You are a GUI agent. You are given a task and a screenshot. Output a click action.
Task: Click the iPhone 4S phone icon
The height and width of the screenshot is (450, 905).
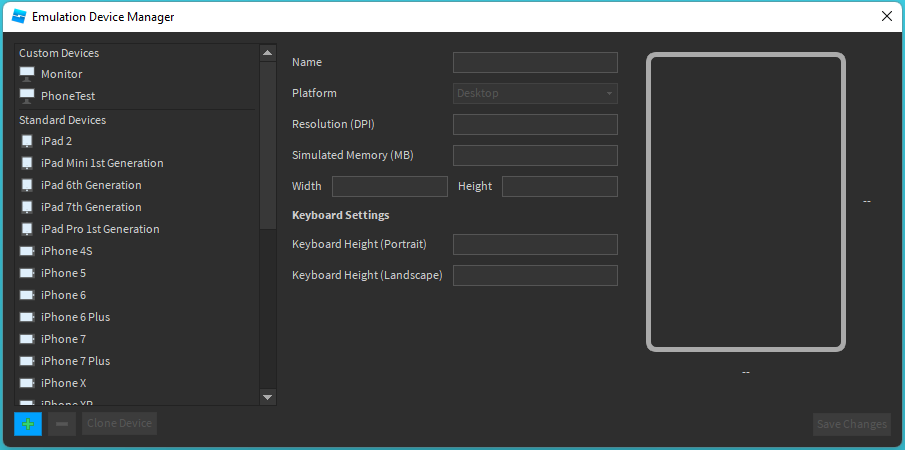click(27, 251)
